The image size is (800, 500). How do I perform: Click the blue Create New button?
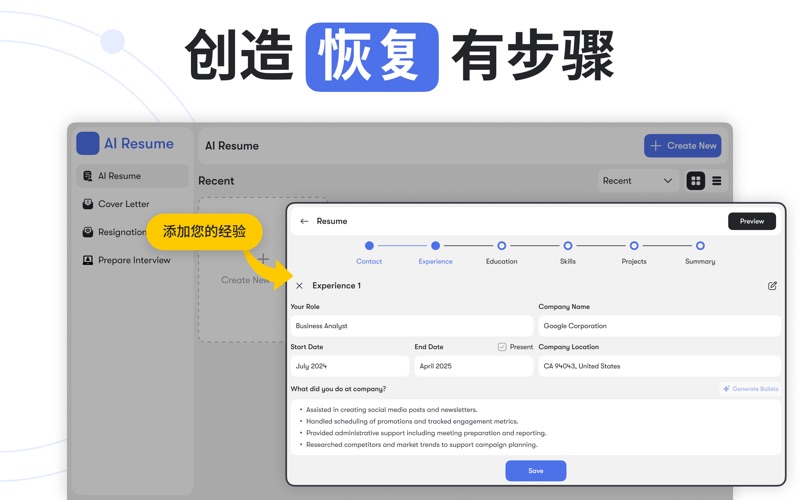pyautogui.click(x=682, y=146)
